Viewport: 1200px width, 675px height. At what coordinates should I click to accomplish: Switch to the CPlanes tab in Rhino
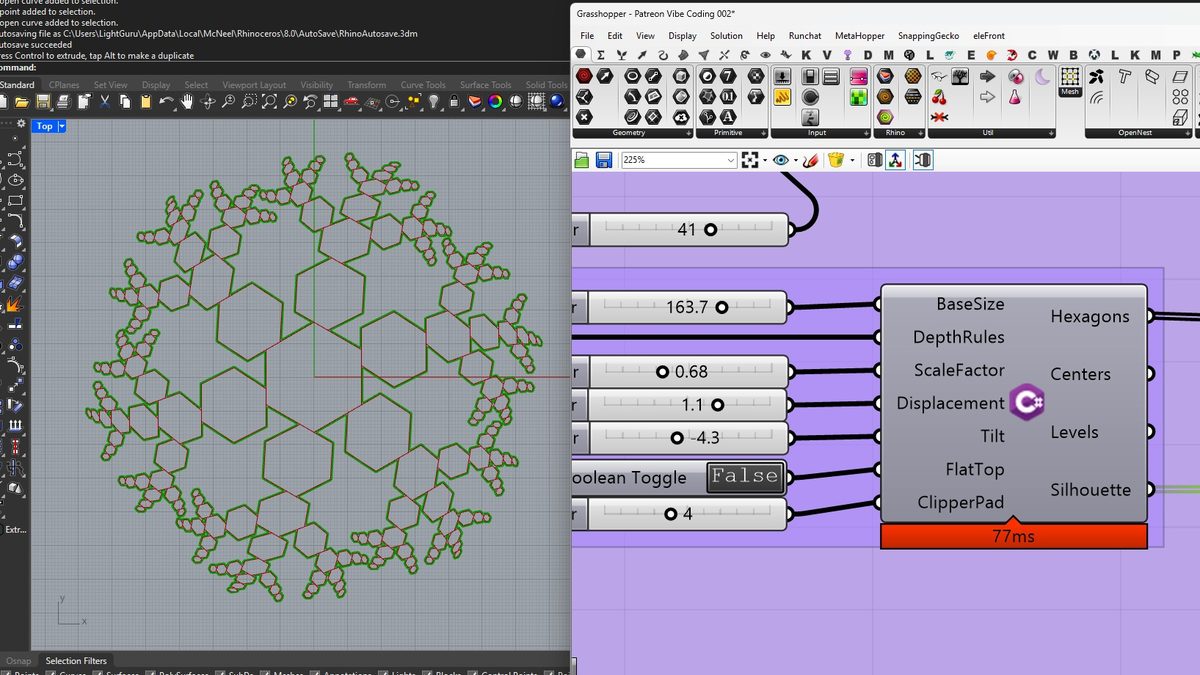point(65,85)
